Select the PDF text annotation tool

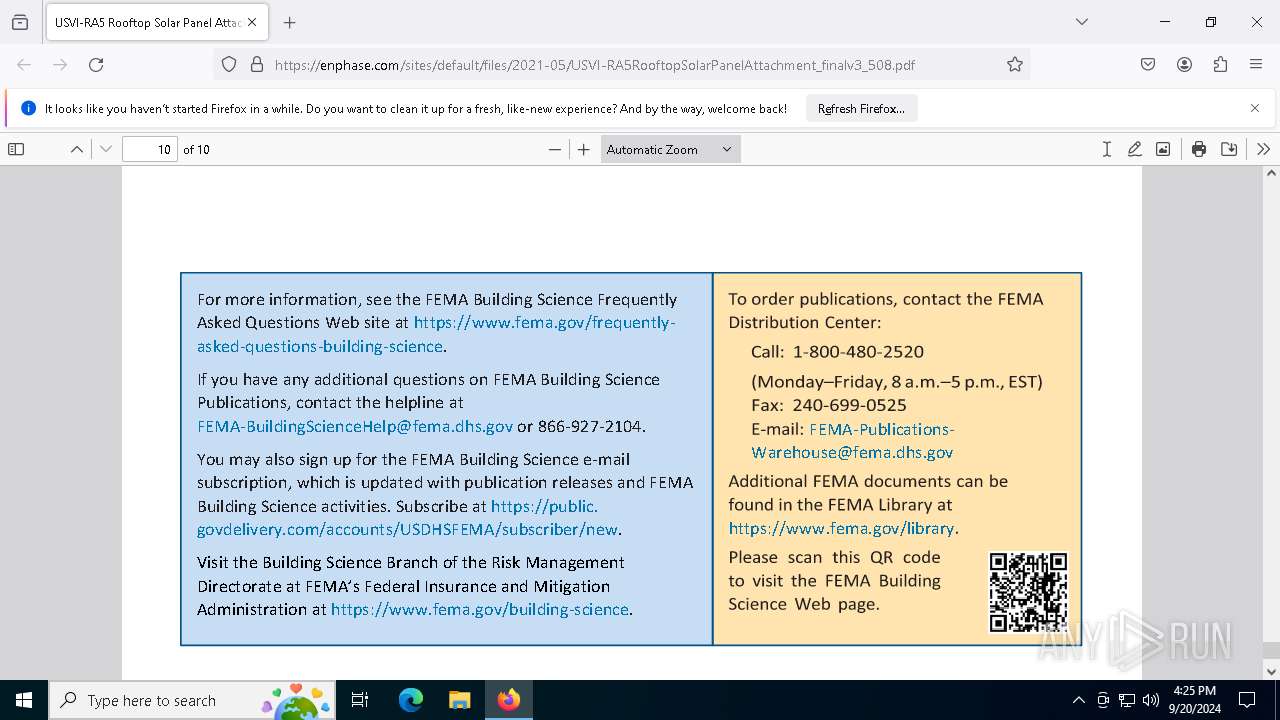[x=1106, y=149]
